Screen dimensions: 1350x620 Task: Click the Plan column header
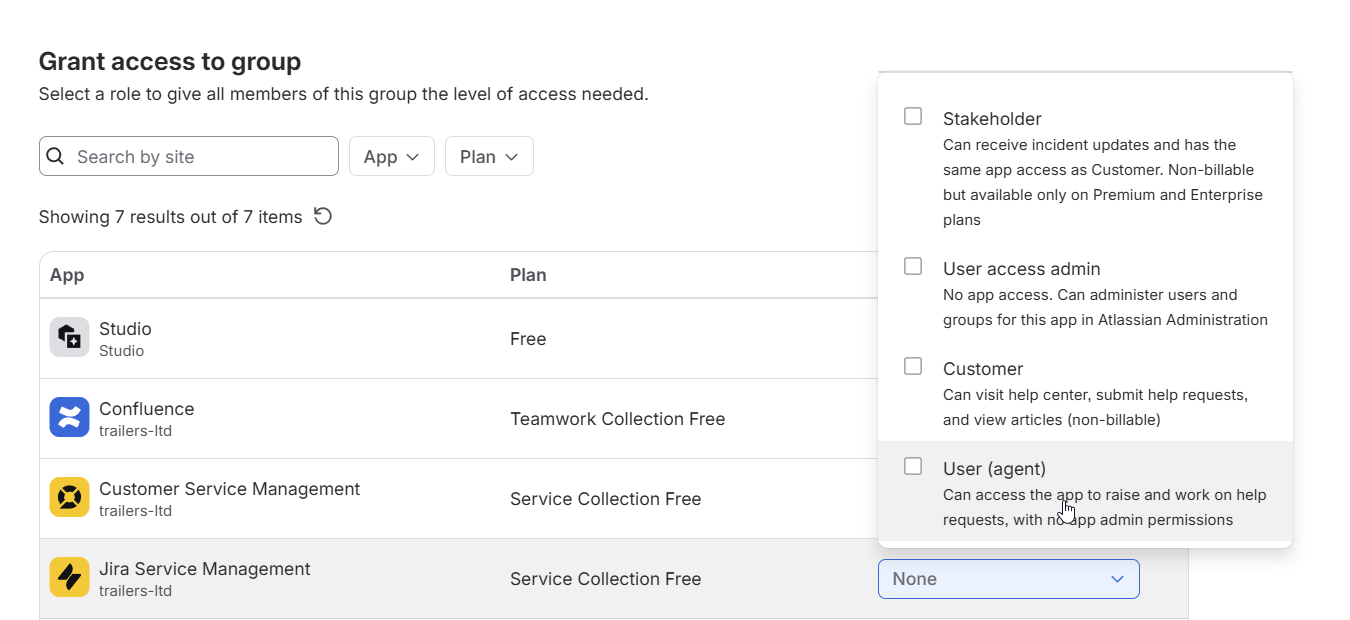(x=528, y=275)
